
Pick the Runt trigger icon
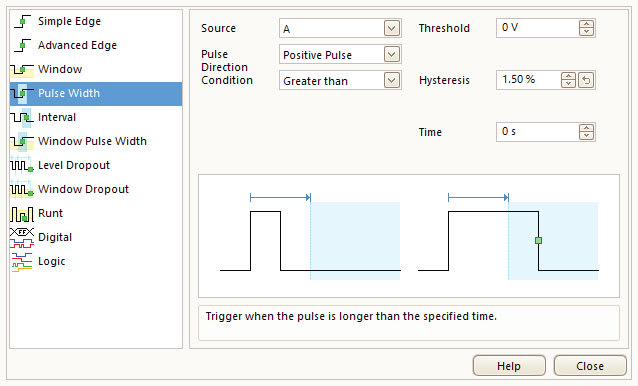[x=22, y=214]
